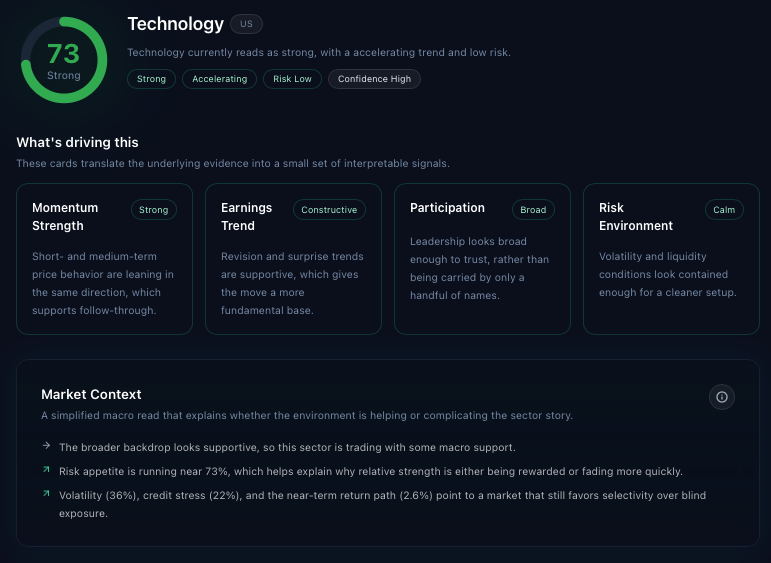This screenshot has width=771, height=563.
Task: Click the 73 Strong score ring
Action: (64, 60)
